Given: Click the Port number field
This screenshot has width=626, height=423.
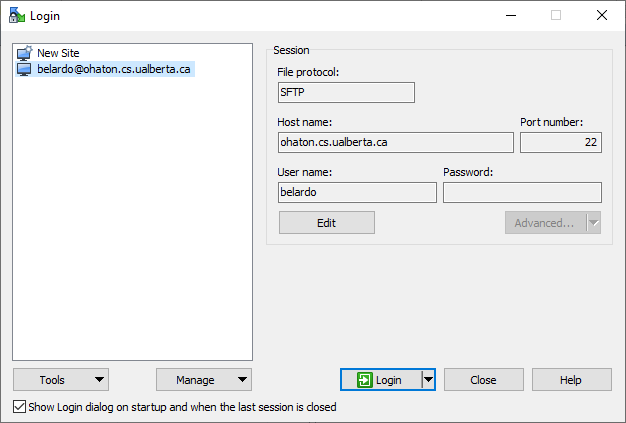Looking at the screenshot, I should click(x=561, y=142).
